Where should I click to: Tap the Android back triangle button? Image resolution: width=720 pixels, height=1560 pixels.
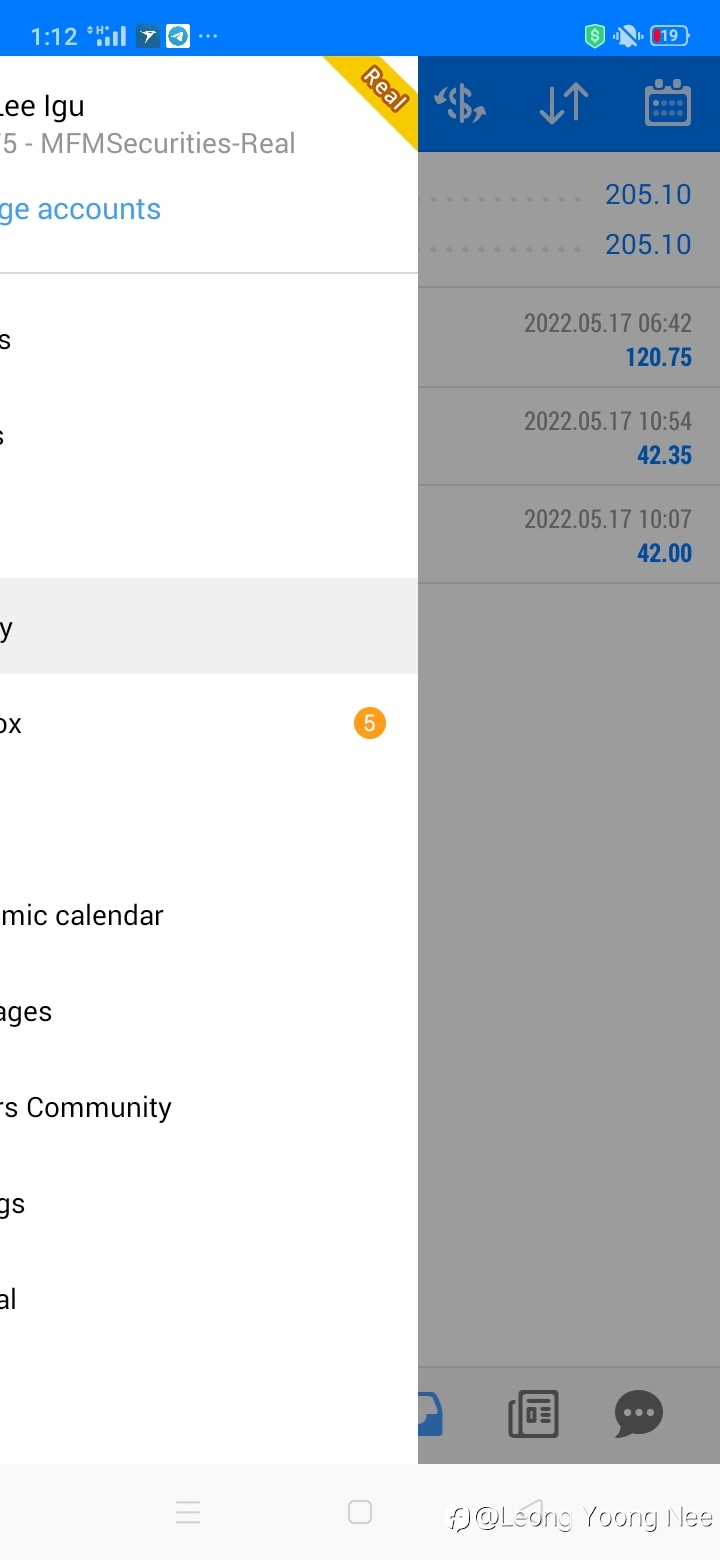coord(532,1512)
